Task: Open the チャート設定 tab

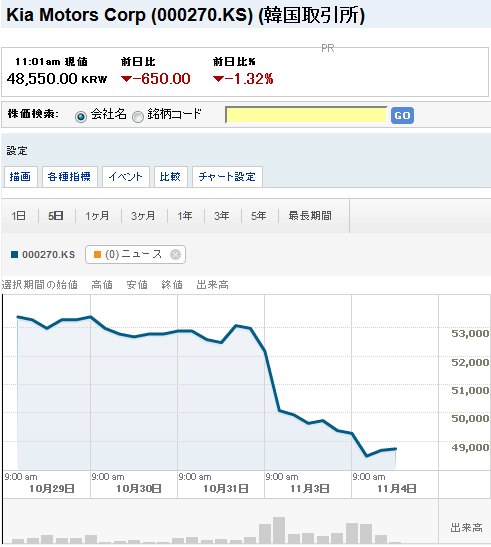Action: (x=227, y=177)
